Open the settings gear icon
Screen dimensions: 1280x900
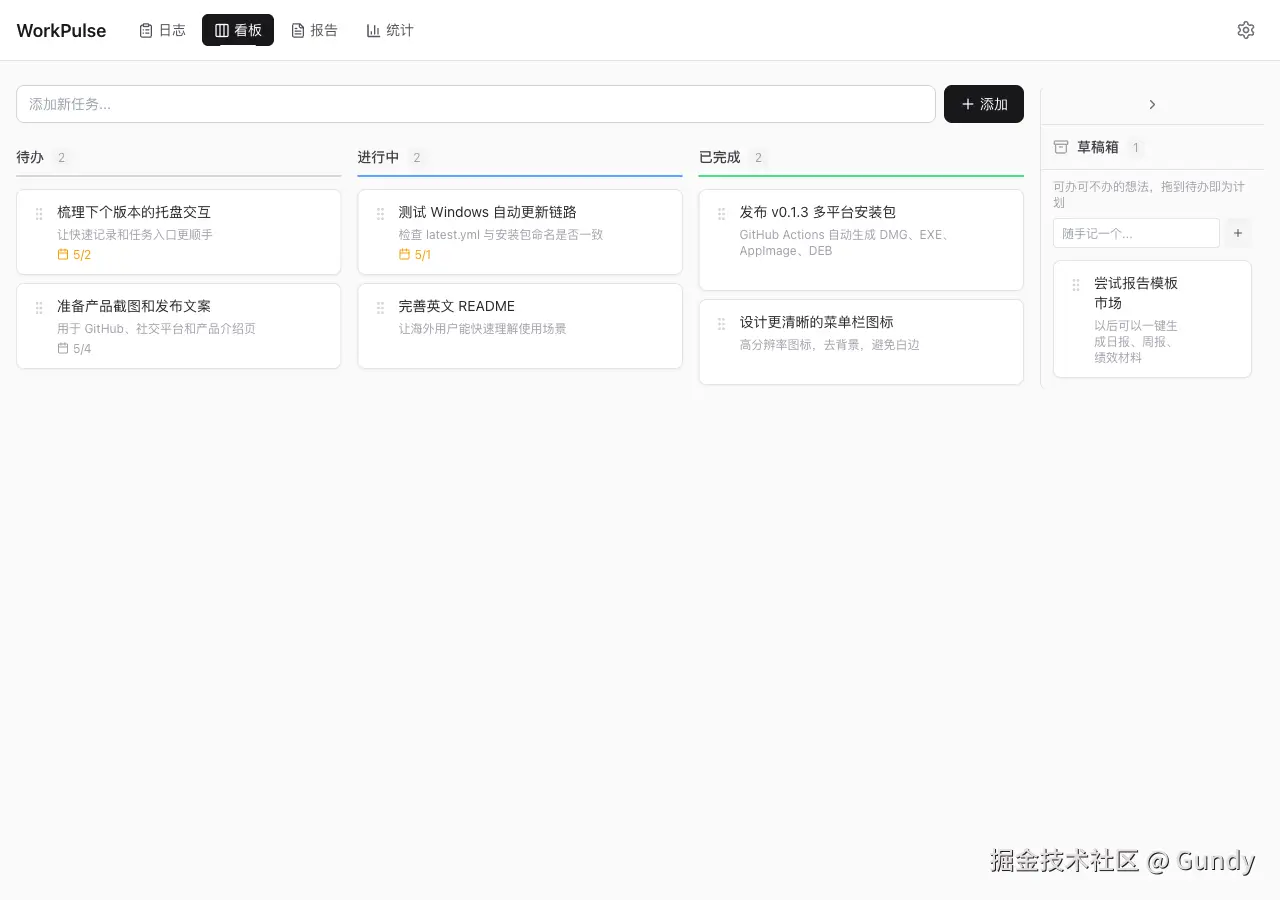[x=1245, y=30]
